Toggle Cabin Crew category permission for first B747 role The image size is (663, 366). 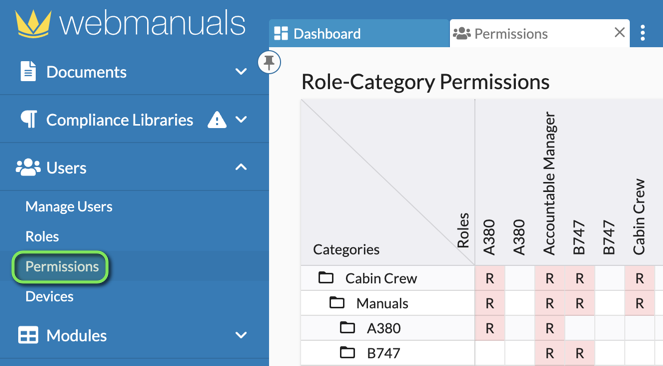pyautogui.click(x=580, y=278)
